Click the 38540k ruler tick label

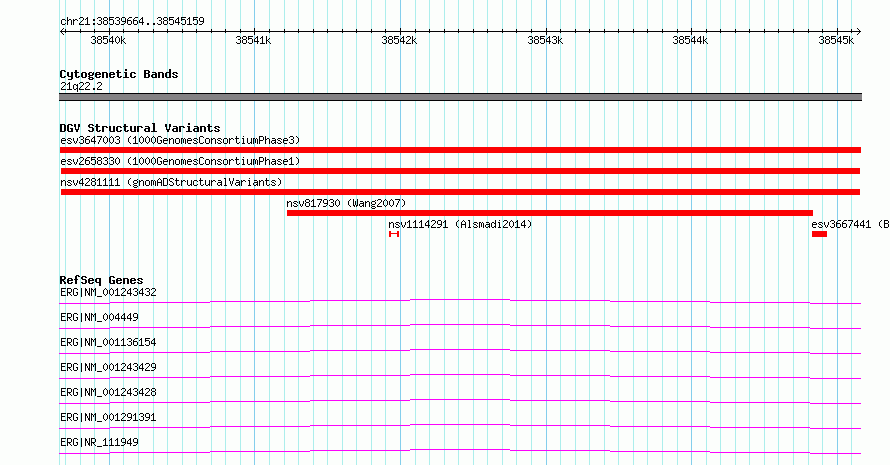(108, 40)
